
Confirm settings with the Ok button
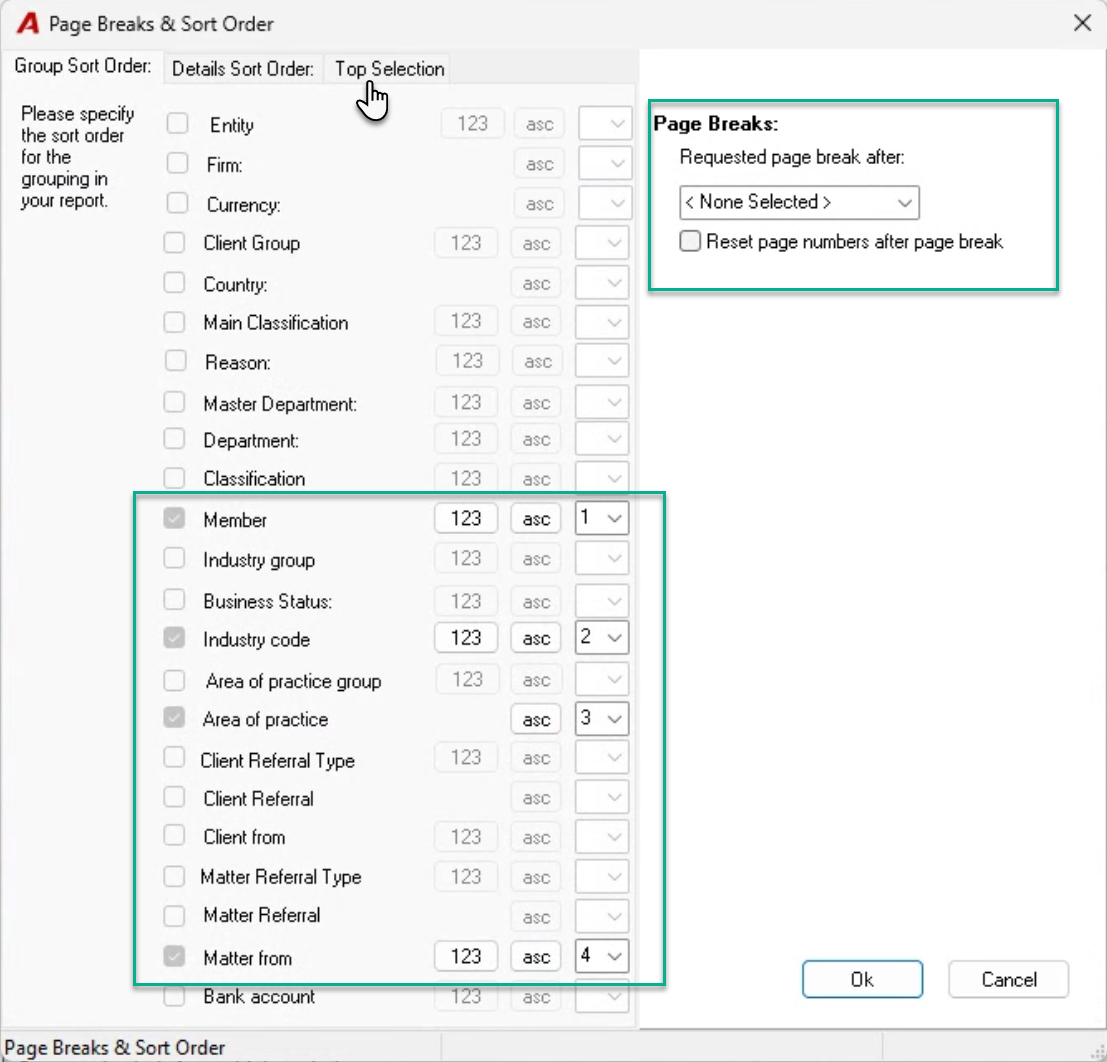pyautogui.click(x=862, y=979)
